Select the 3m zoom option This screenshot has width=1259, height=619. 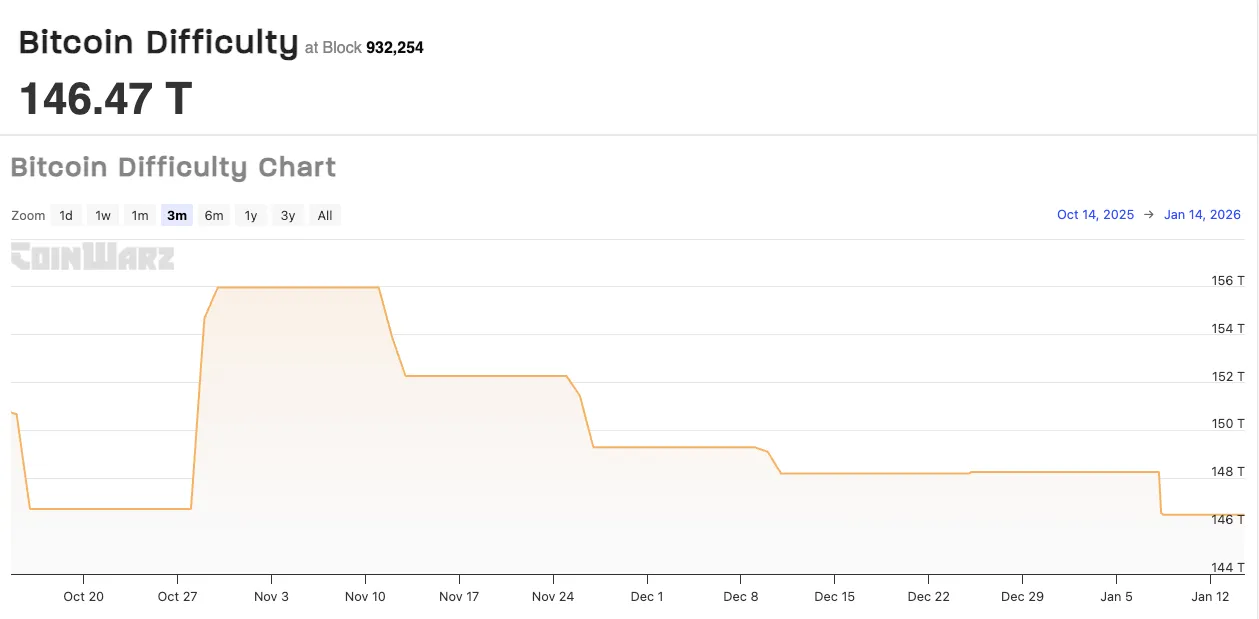176,215
